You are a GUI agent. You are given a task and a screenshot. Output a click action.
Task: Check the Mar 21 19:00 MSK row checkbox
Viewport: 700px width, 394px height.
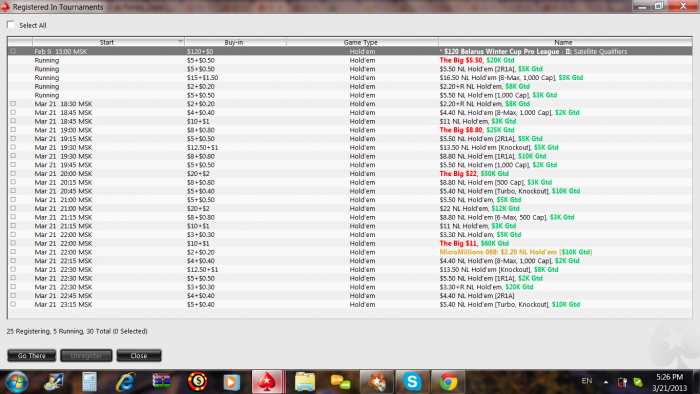pyautogui.click(x=13, y=130)
